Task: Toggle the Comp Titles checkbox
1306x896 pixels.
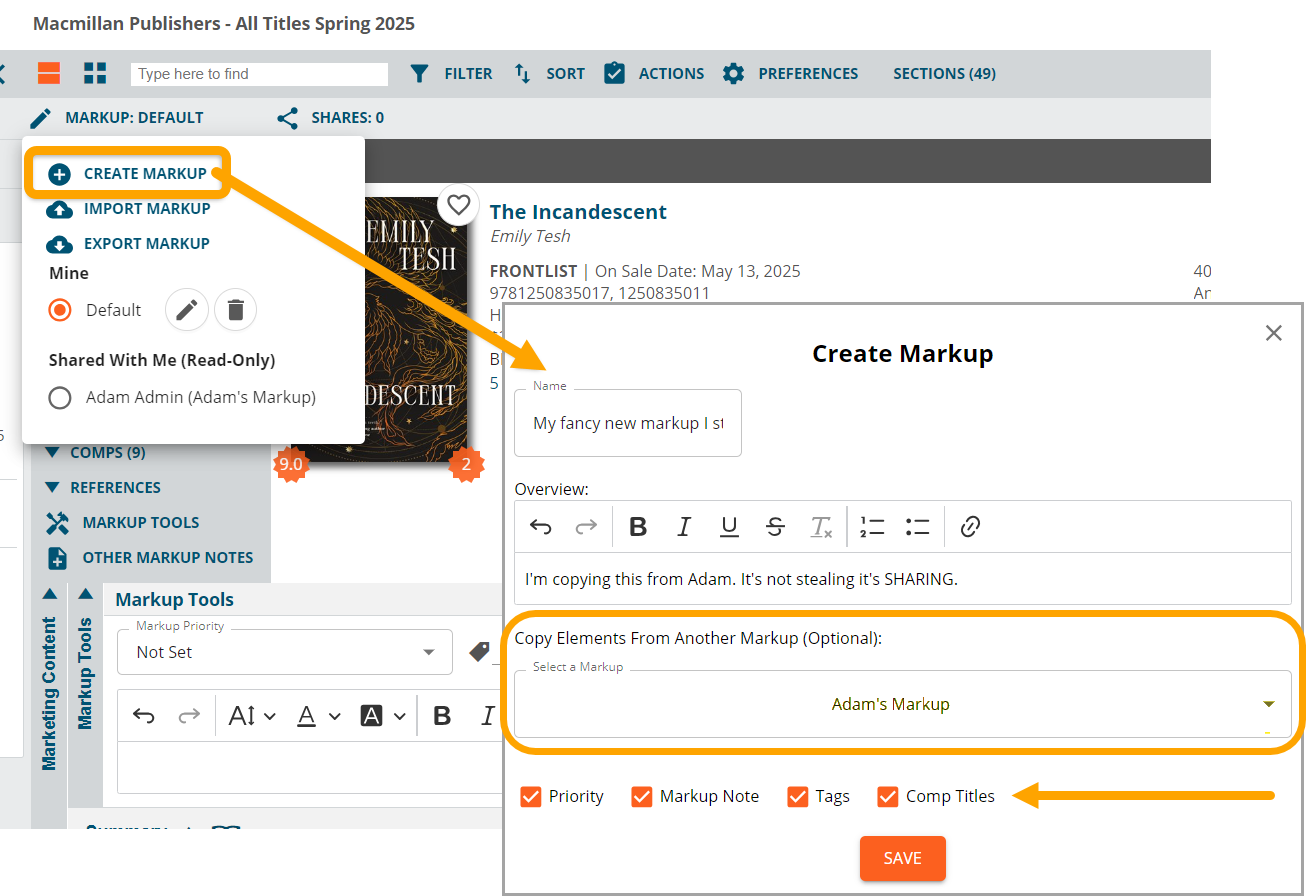Action: (887, 796)
